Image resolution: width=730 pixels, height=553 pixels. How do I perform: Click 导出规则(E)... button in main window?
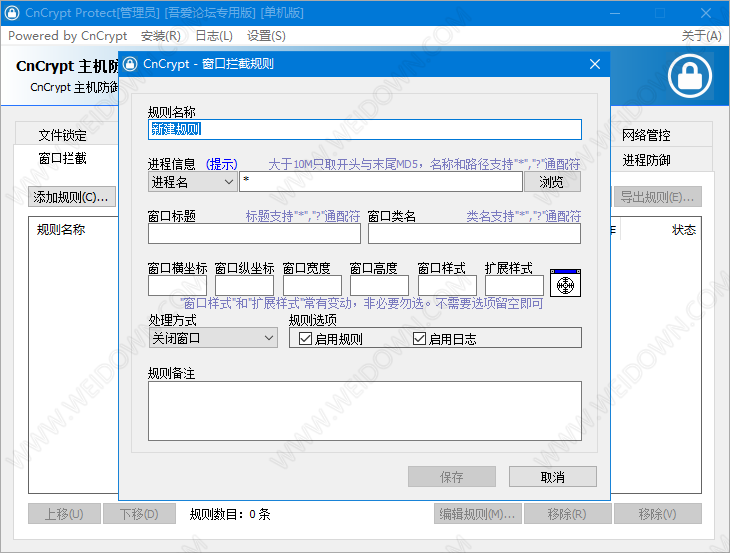pyautogui.click(x=657, y=197)
